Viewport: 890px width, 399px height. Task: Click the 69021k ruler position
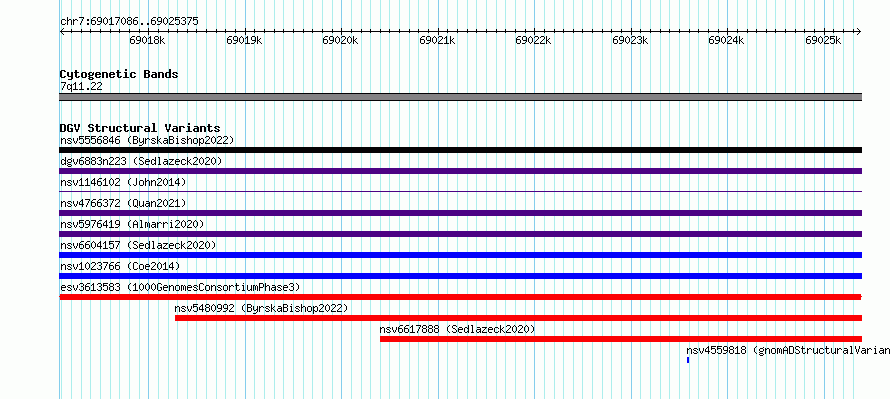click(437, 40)
